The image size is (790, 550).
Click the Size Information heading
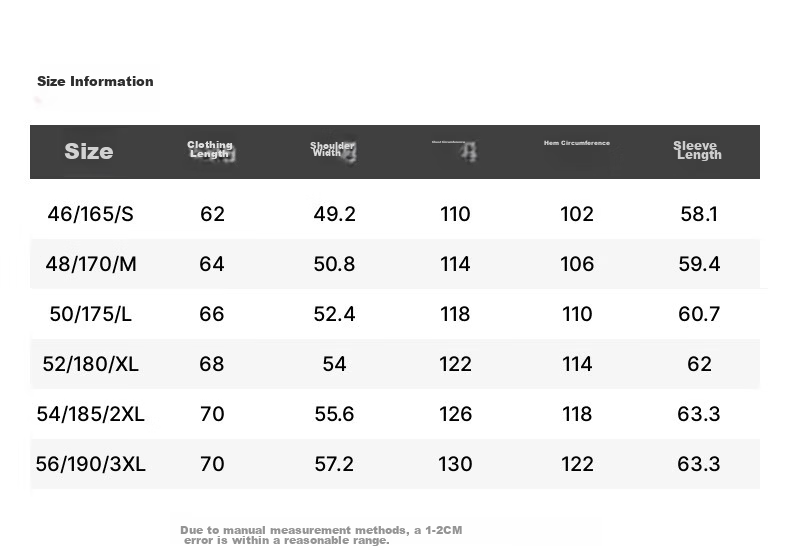[x=95, y=81]
